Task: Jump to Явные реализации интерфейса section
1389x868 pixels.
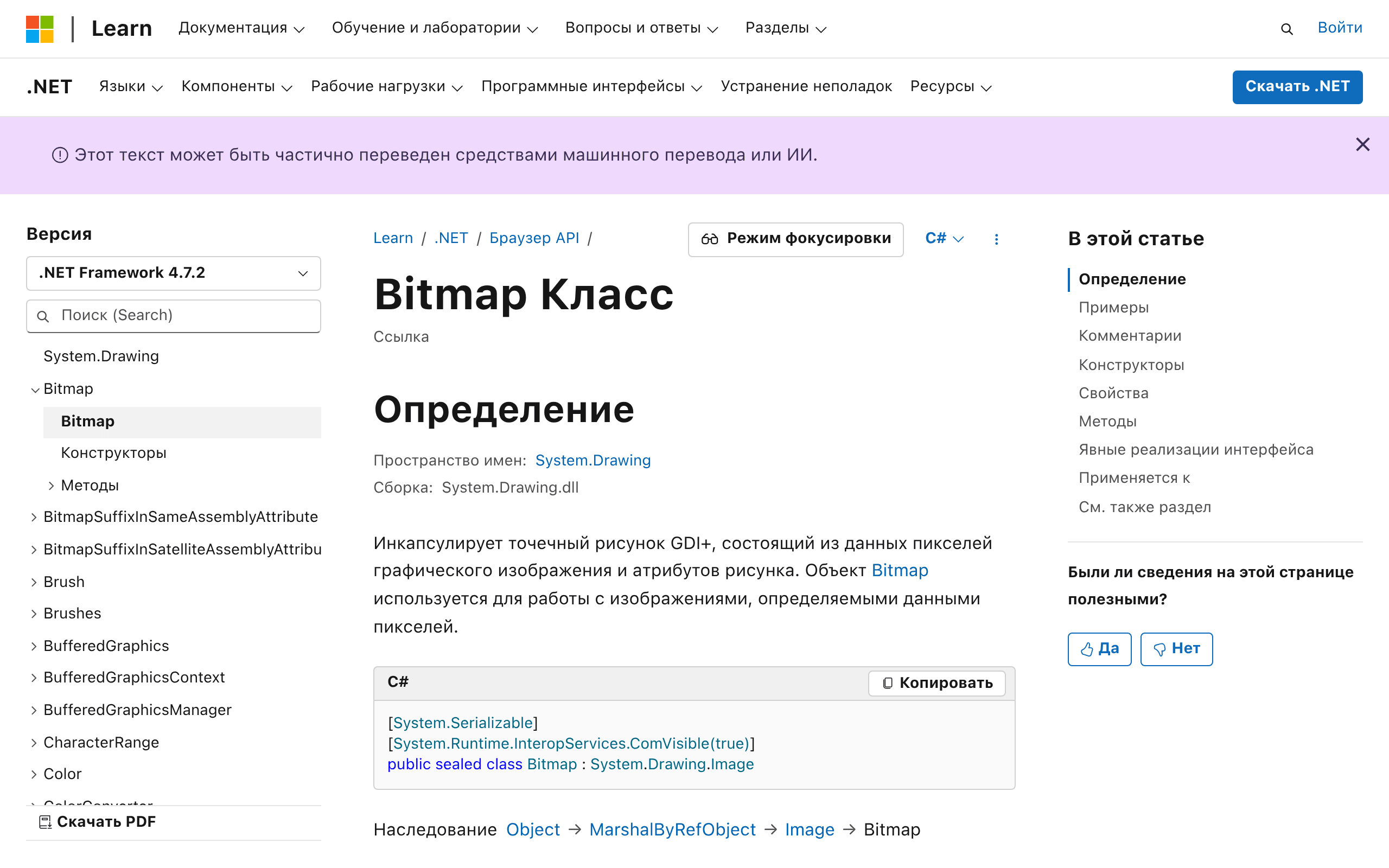Action: pyautogui.click(x=1196, y=450)
